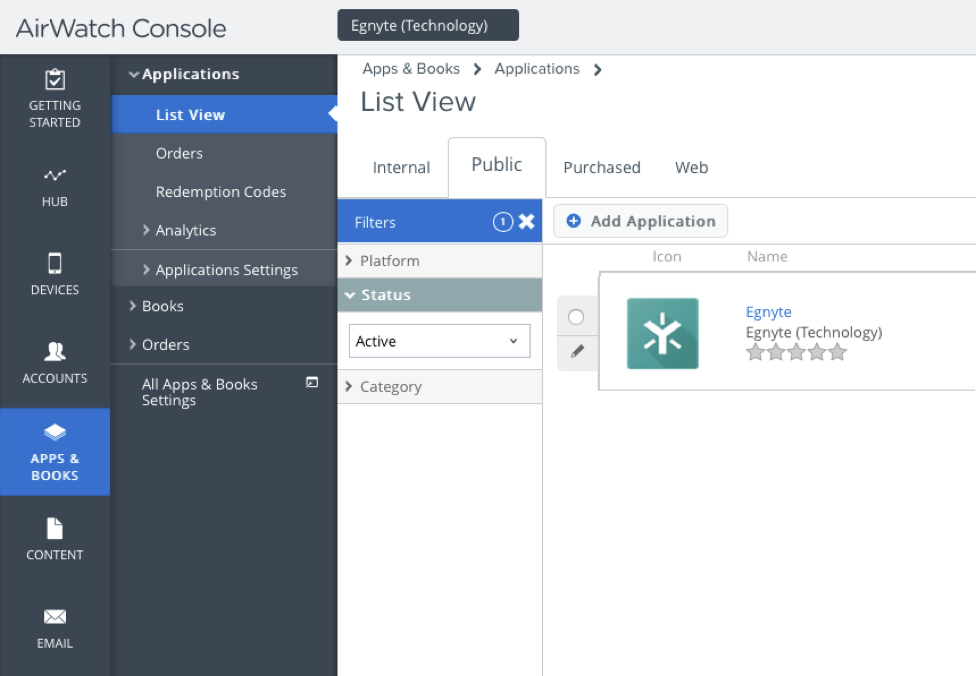976x676 pixels.
Task: Clear filters with the X icon
Action: (527, 222)
